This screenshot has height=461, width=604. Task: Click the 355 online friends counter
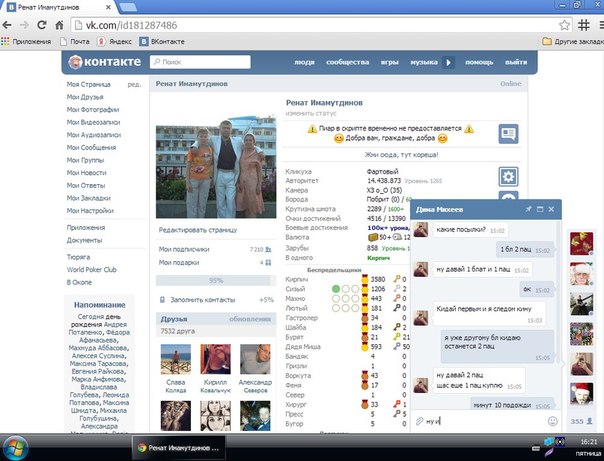click(x=582, y=421)
